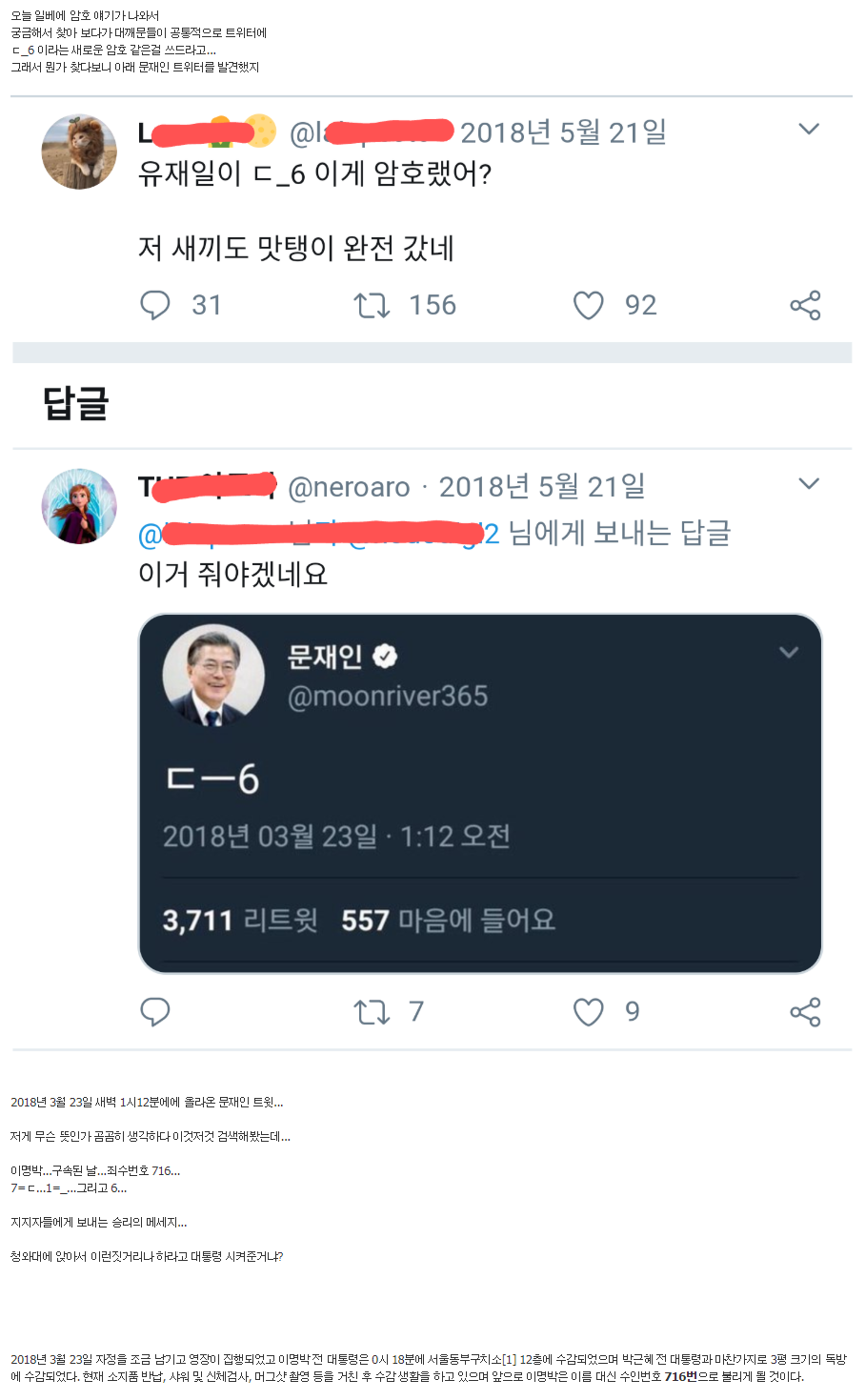The height and width of the screenshot is (1400, 866).
Task: Click reply bubble icon on first tweet
Action: tap(154, 305)
